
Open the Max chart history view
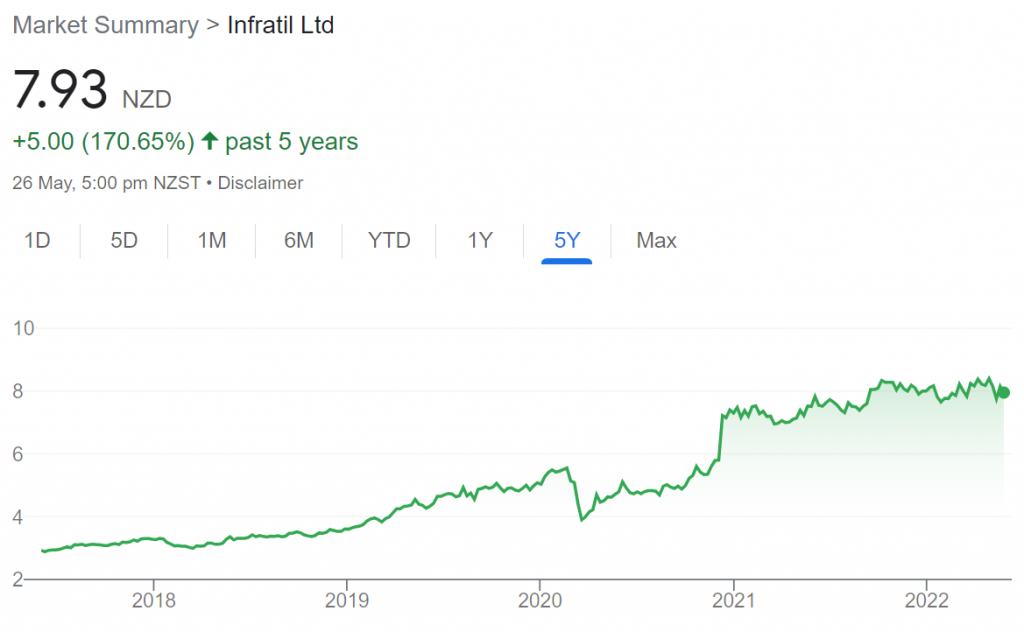655,240
